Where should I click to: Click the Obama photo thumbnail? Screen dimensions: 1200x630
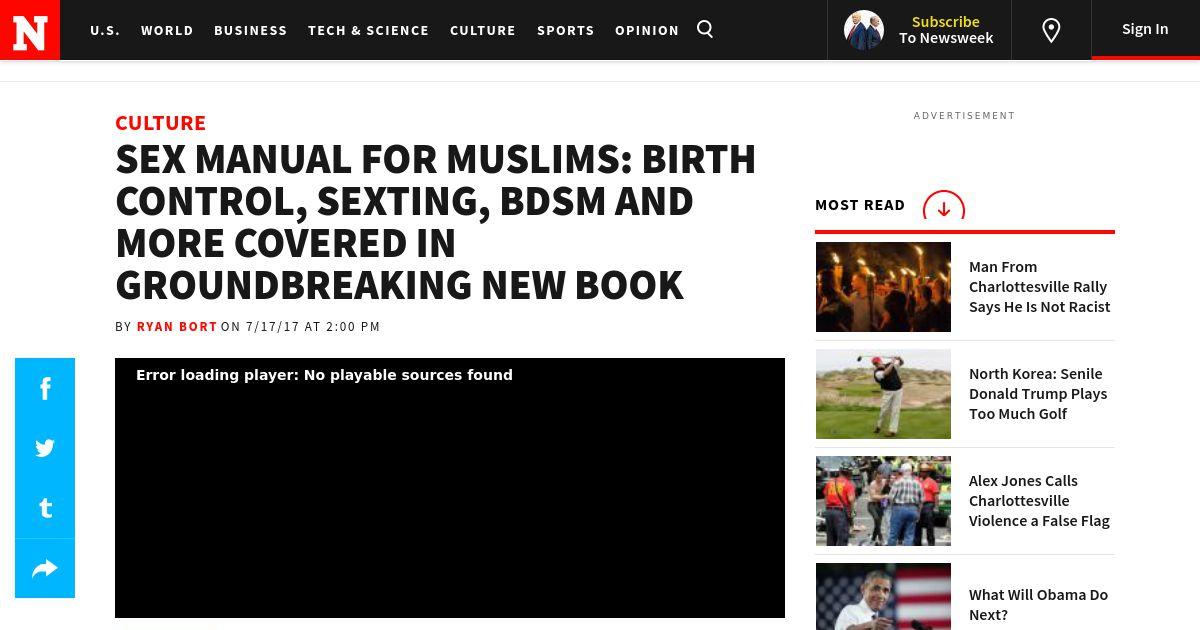click(x=883, y=597)
